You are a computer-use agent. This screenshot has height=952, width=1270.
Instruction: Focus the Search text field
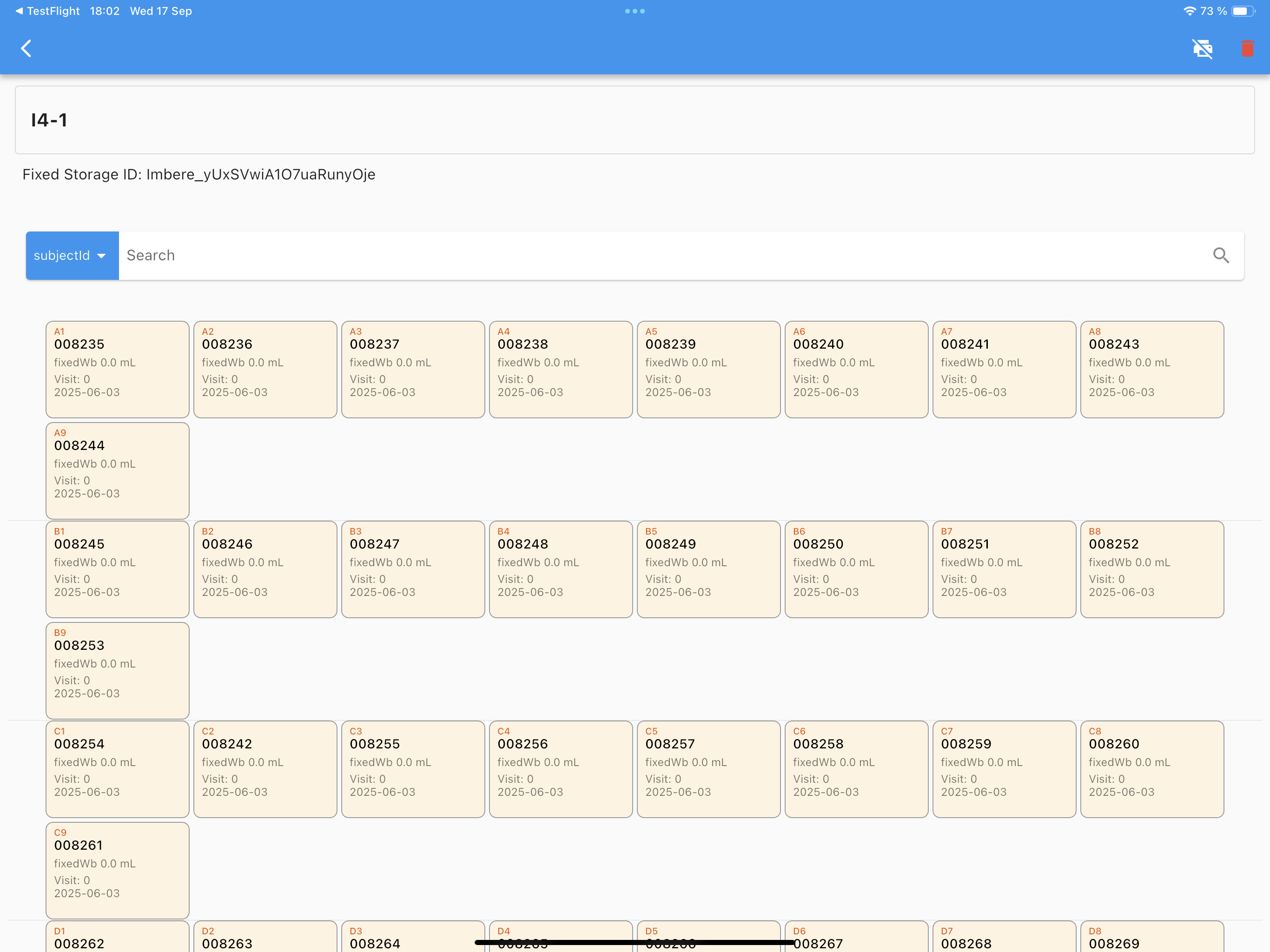(x=660, y=256)
